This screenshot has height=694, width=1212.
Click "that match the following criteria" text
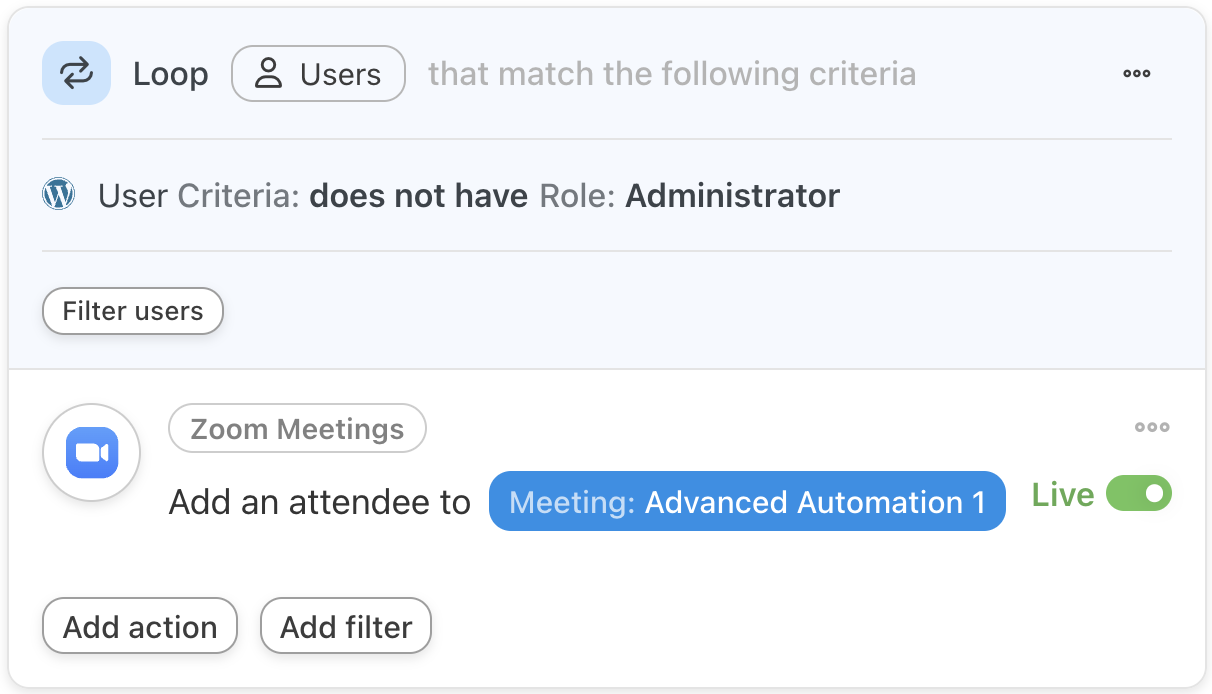(671, 74)
